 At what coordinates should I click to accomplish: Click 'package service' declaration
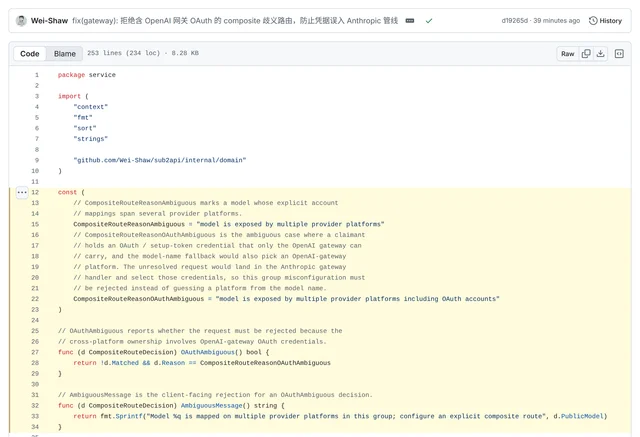(87, 75)
